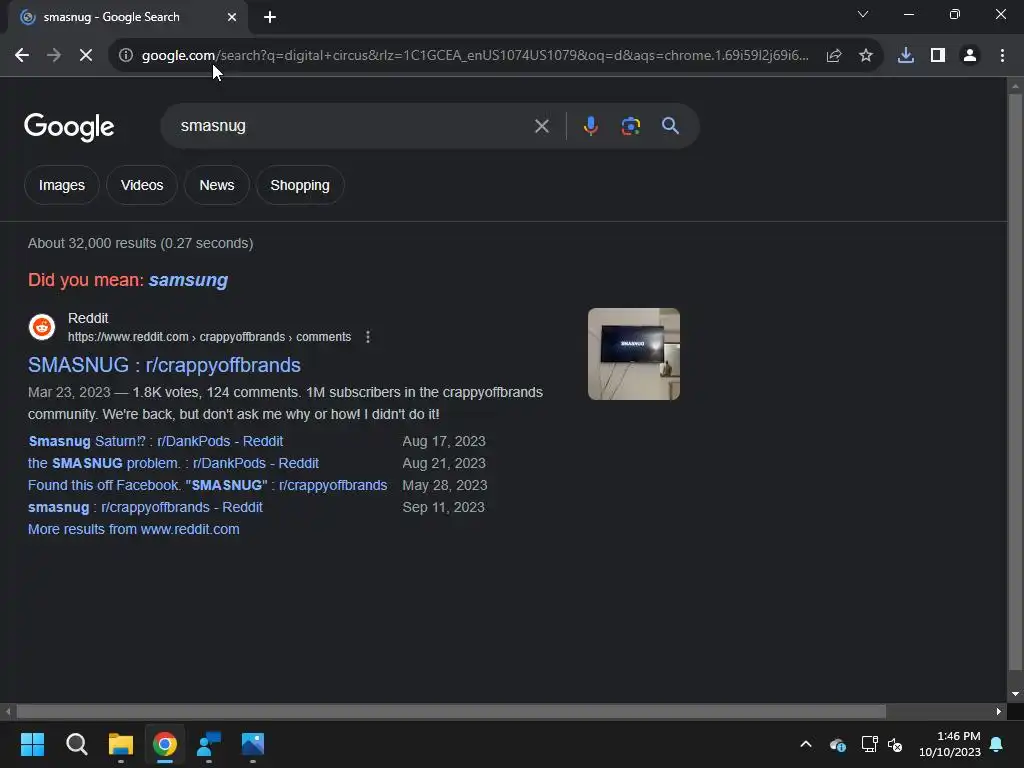Open File Explorer from taskbar
The height and width of the screenshot is (768, 1024).
click(x=121, y=744)
